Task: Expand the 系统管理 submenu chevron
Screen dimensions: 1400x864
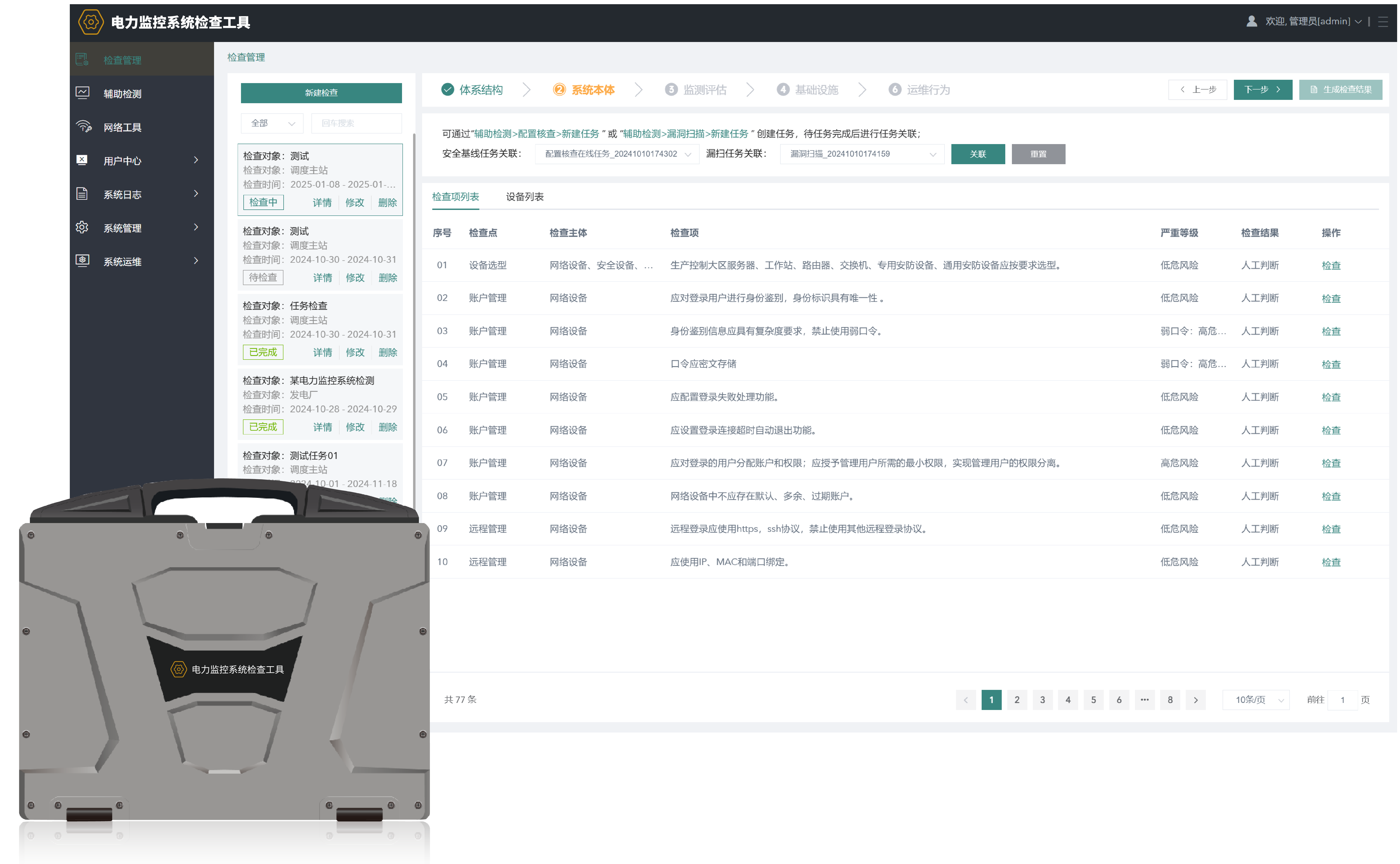Action: click(x=196, y=227)
